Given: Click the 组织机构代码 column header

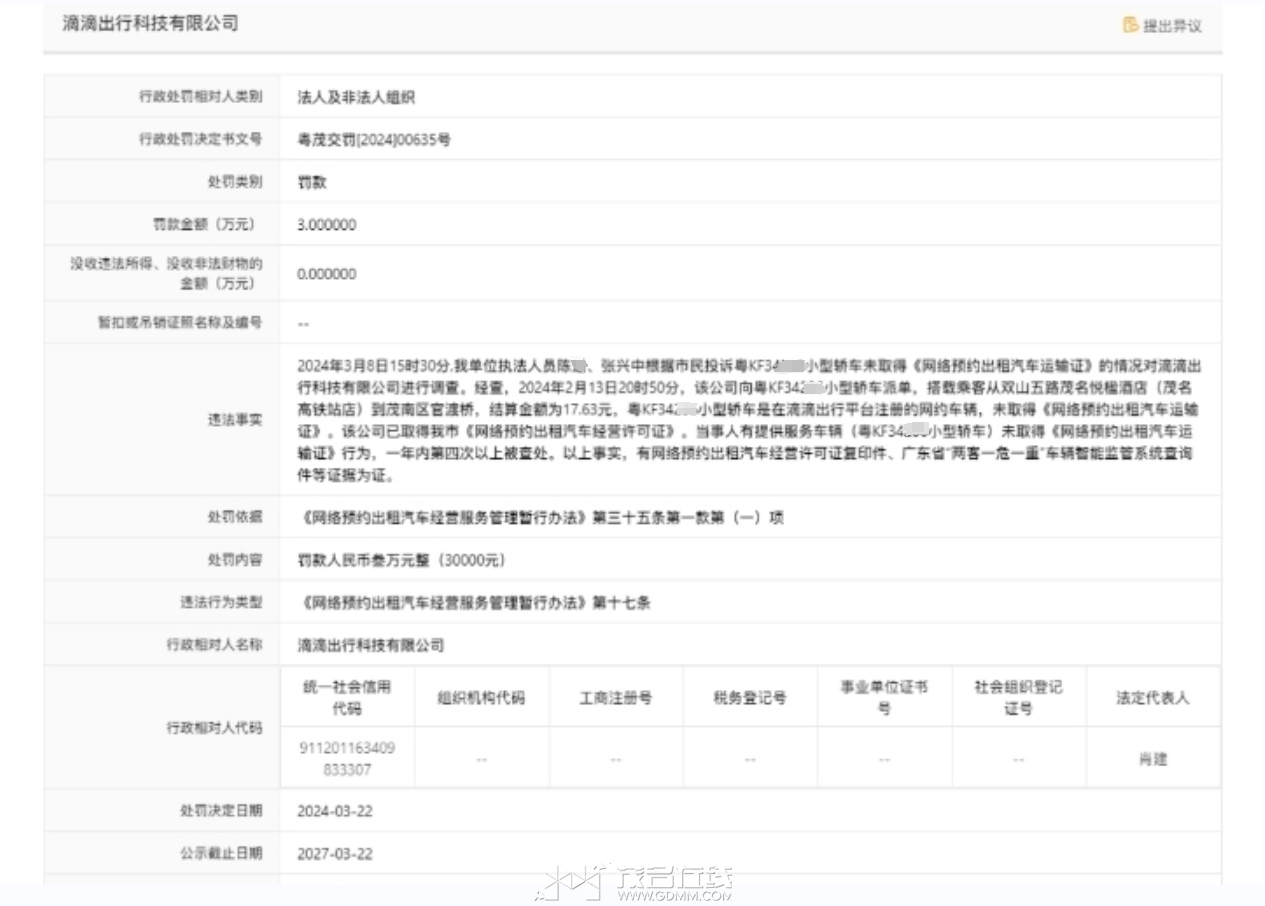Looking at the screenshot, I should click(481, 698).
